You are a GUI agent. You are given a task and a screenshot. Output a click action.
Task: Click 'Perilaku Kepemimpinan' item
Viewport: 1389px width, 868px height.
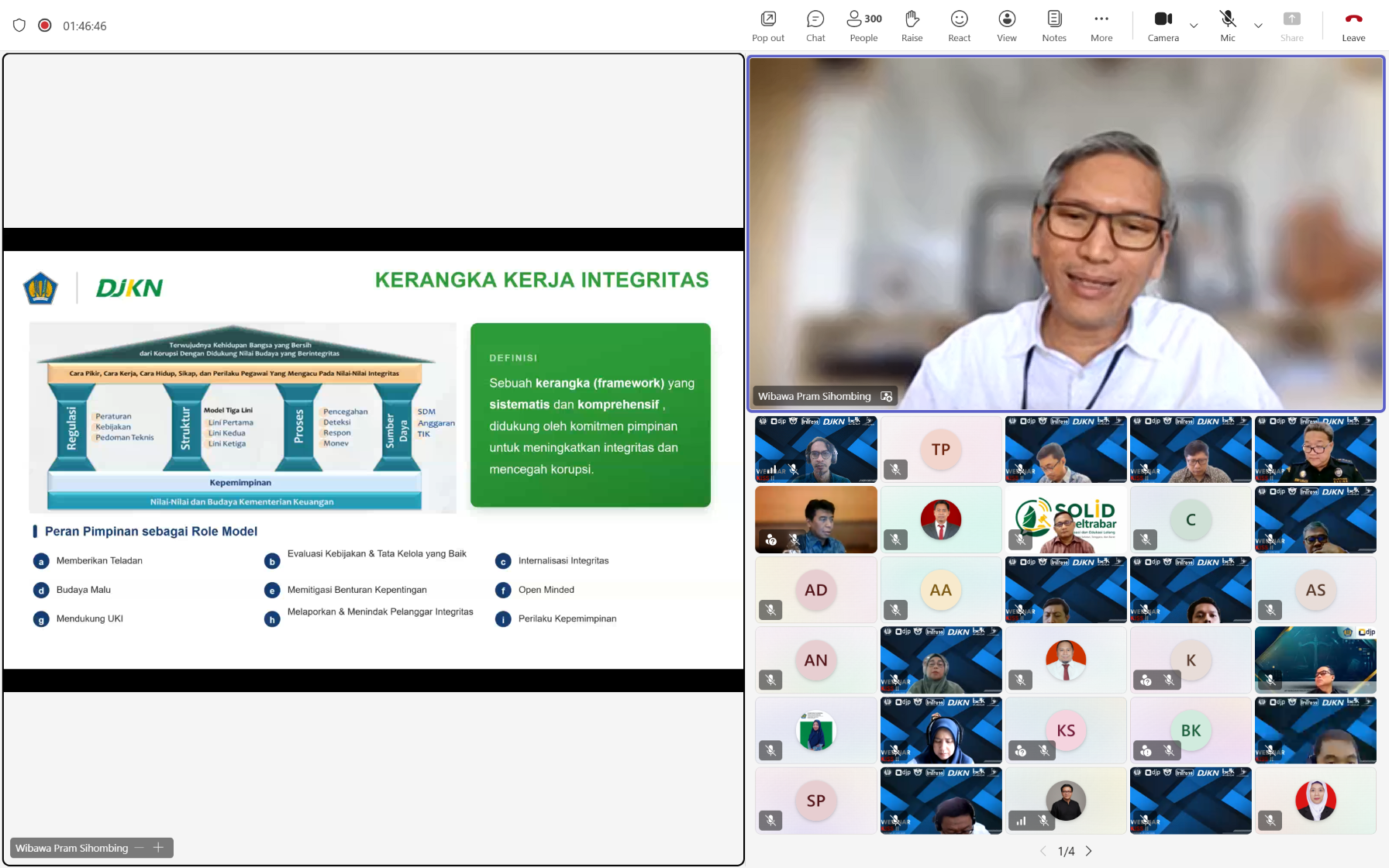click(567, 618)
